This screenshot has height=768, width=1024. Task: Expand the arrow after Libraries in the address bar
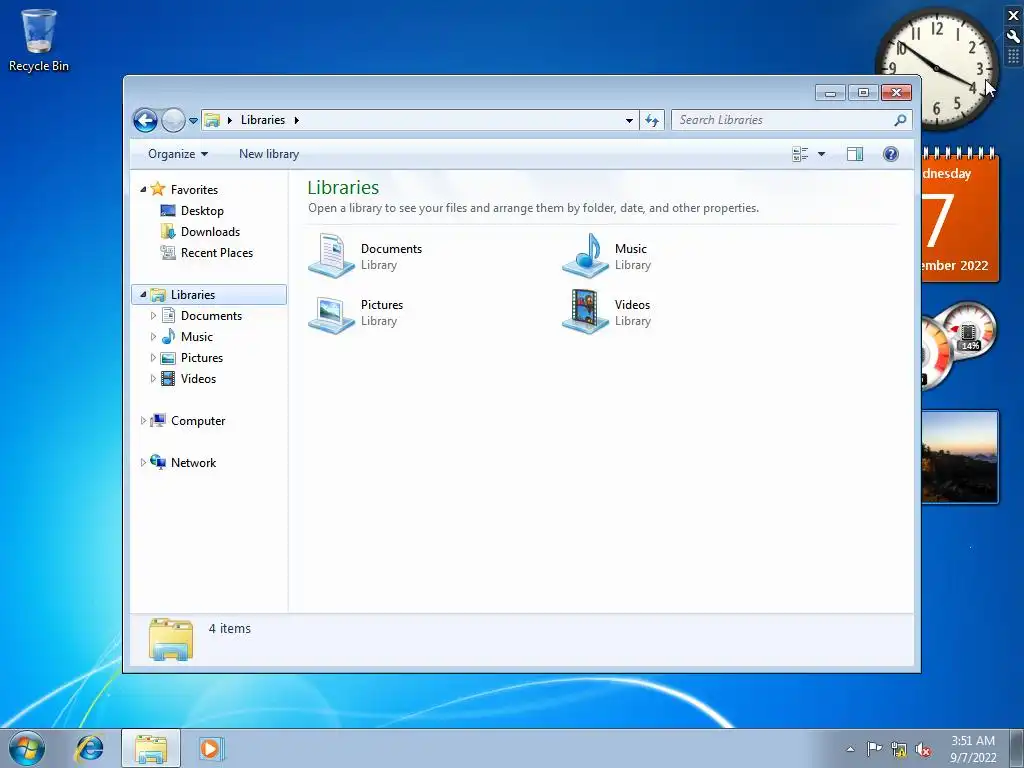[296, 120]
